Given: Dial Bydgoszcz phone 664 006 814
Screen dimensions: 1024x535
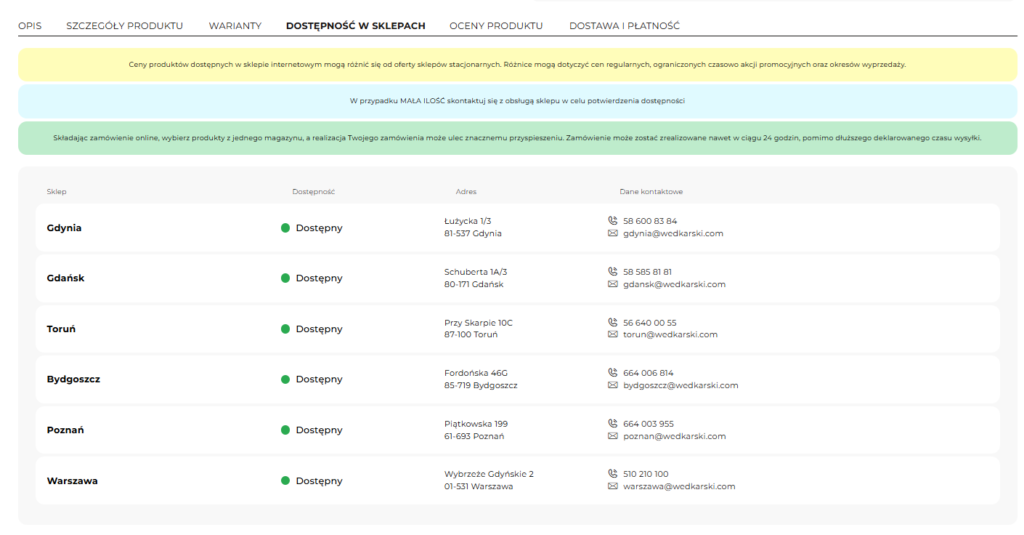Looking at the screenshot, I should click(x=648, y=372).
